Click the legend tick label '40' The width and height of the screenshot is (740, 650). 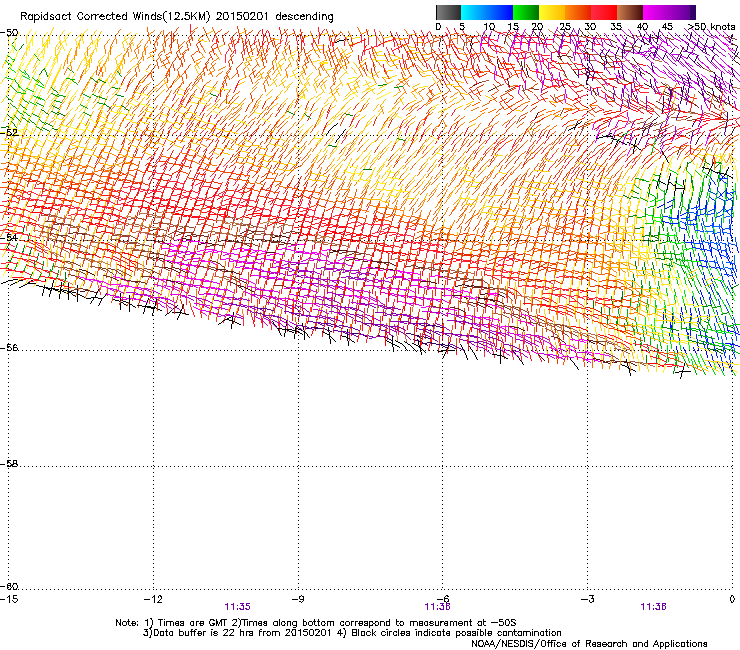click(642, 27)
